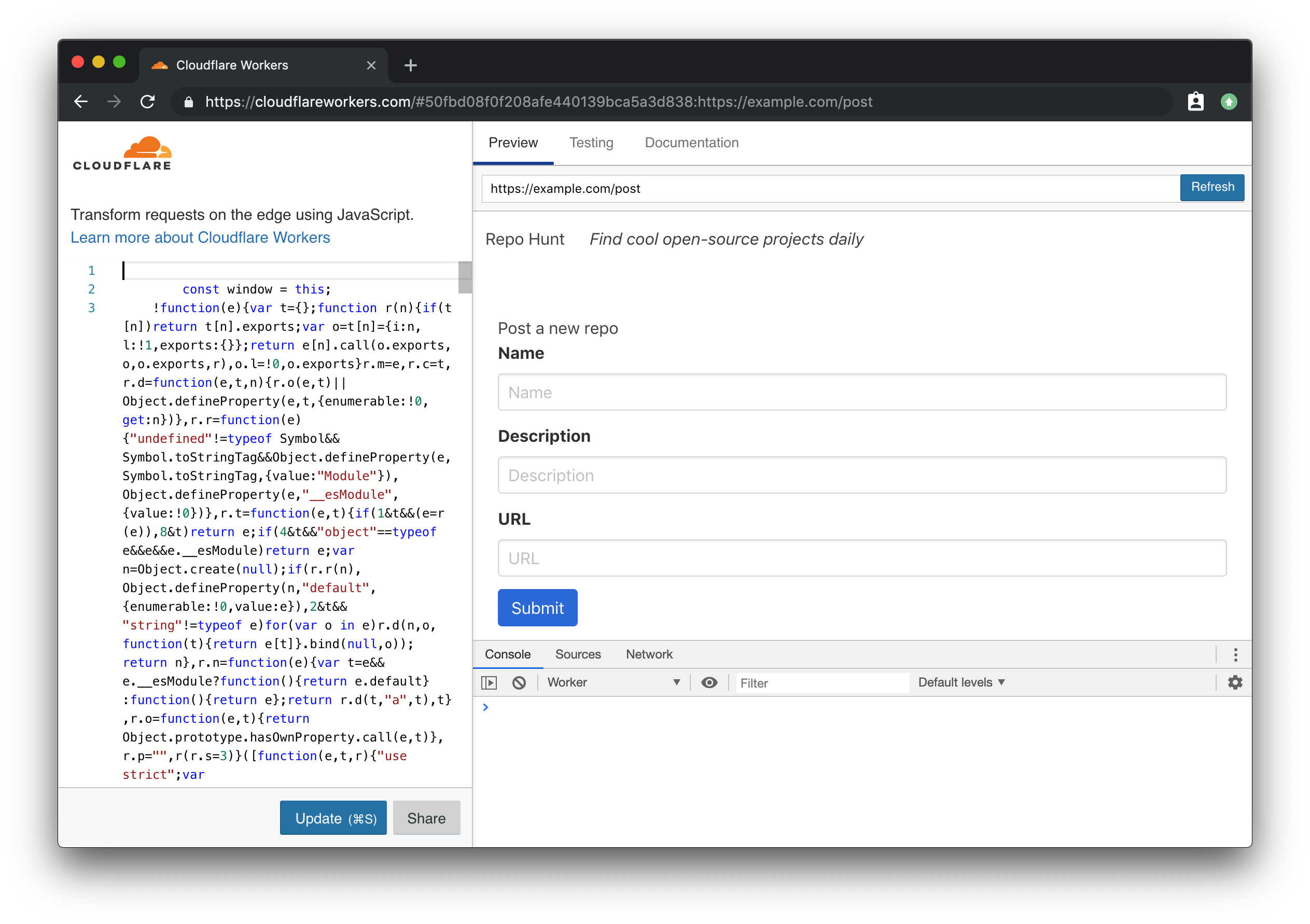Click the lock icon in address bar
Screen dimensions: 1310x924
[189, 102]
